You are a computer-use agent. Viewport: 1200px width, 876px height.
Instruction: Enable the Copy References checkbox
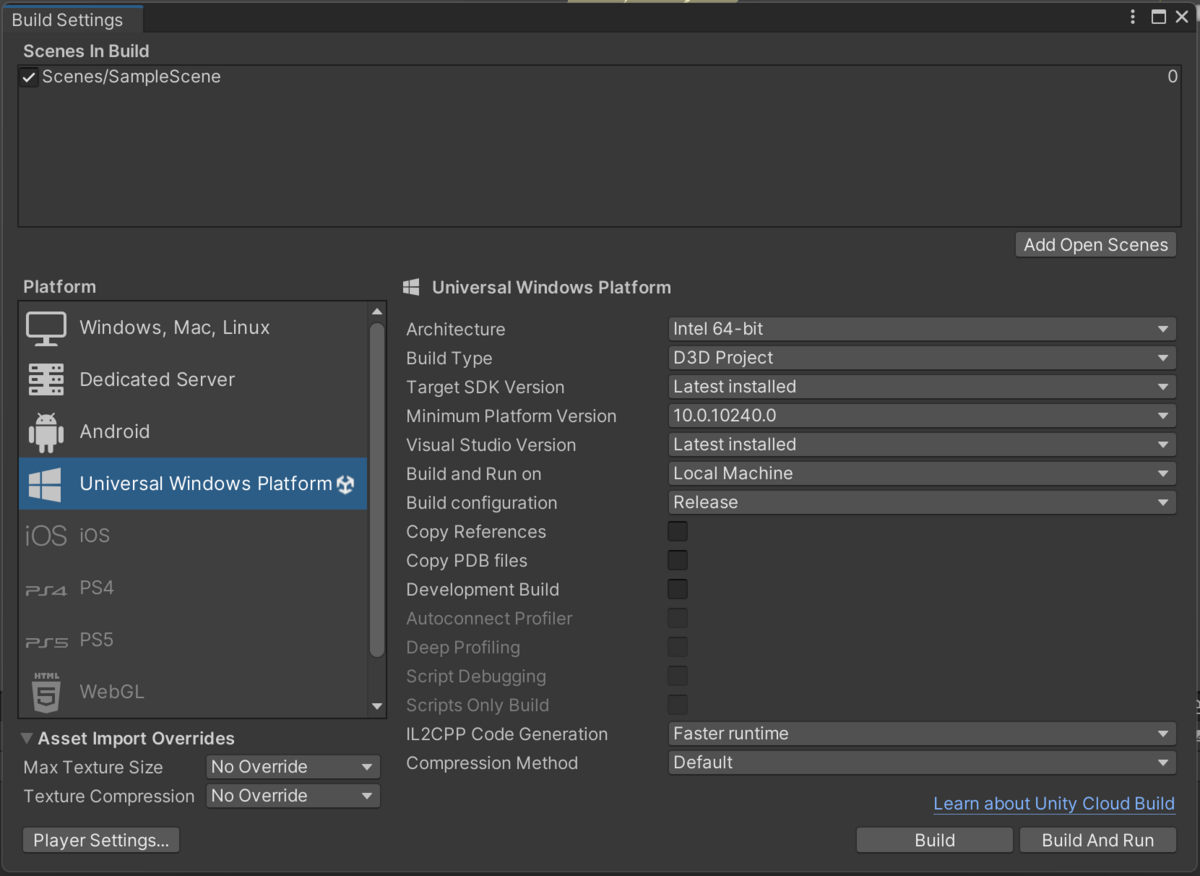678,531
